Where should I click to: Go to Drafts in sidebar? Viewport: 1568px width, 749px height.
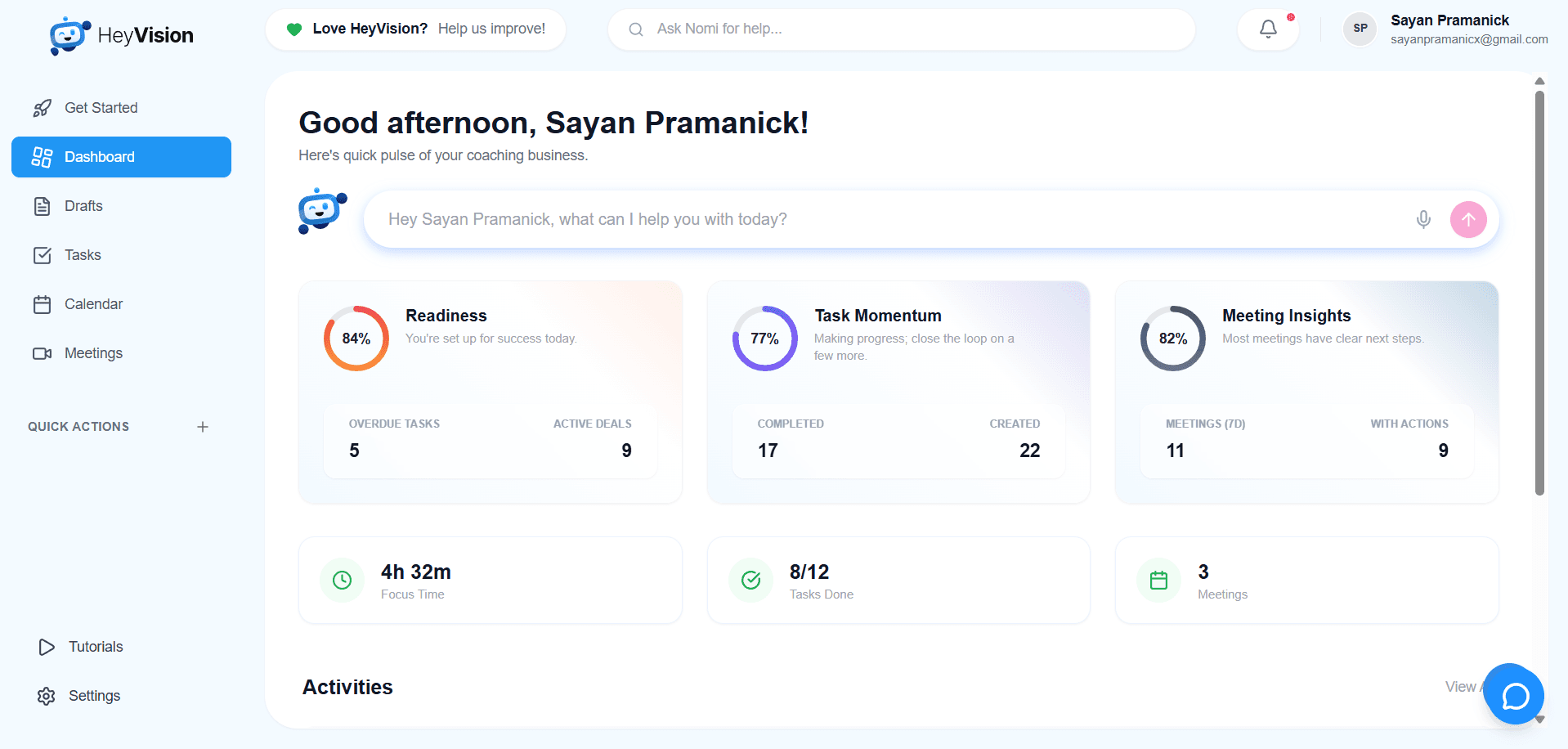coord(83,206)
